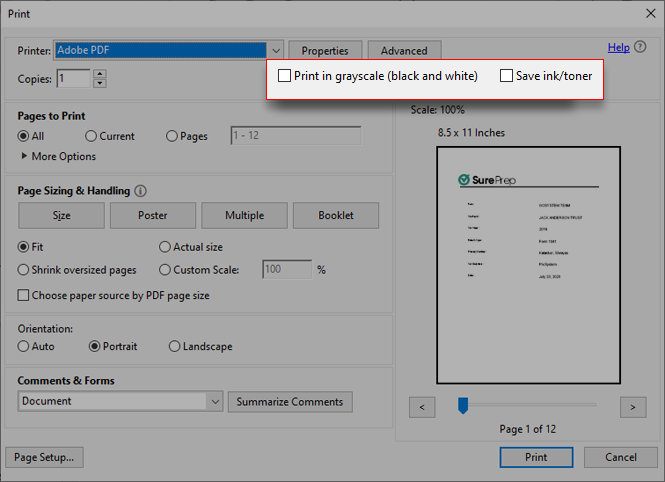Increase the copies count with up arrow
Image resolution: width=665 pixels, height=482 pixels.
coord(99,74)
